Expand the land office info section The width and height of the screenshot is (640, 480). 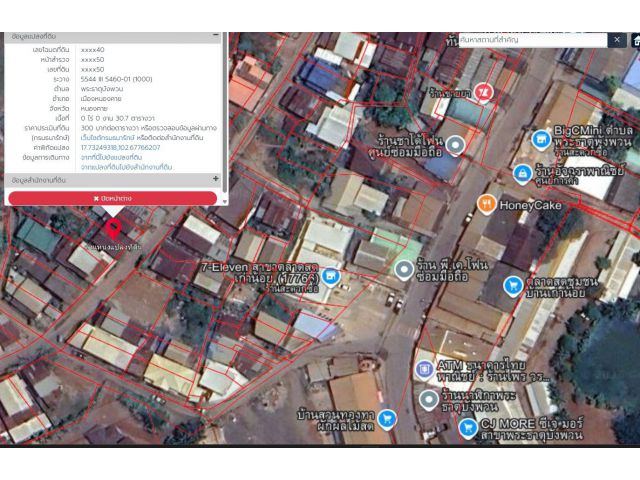click(x=216, y=179)
